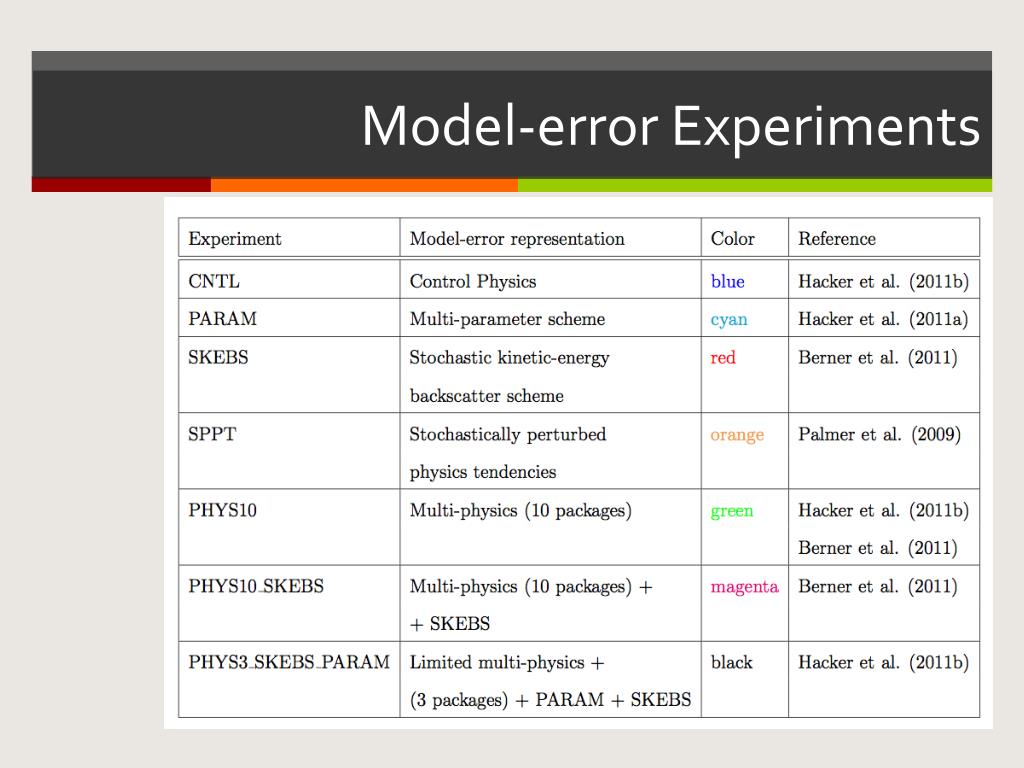Select the "PARAM" experiment cell

point(223,319)
